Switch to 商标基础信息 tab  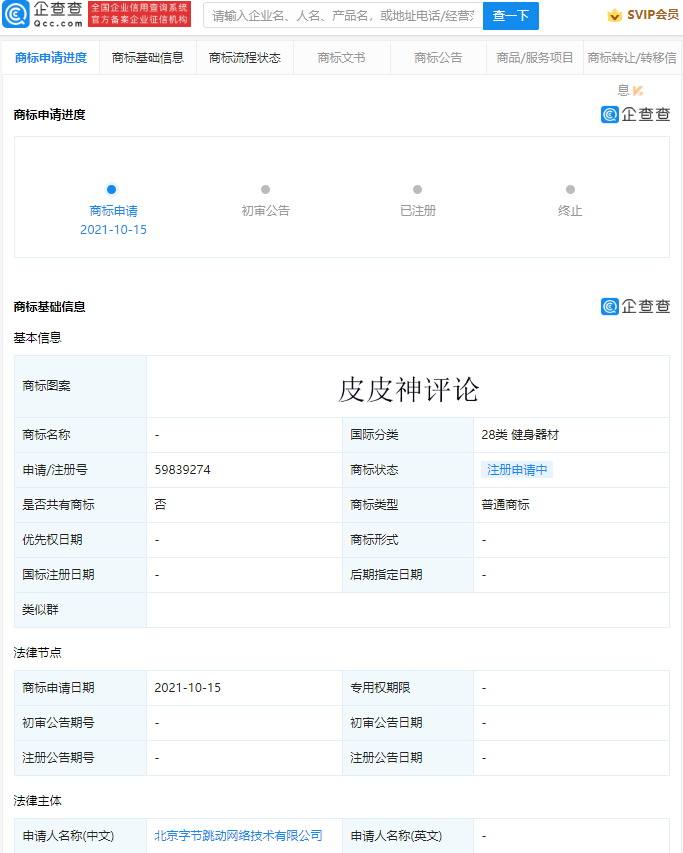point(148,58)
